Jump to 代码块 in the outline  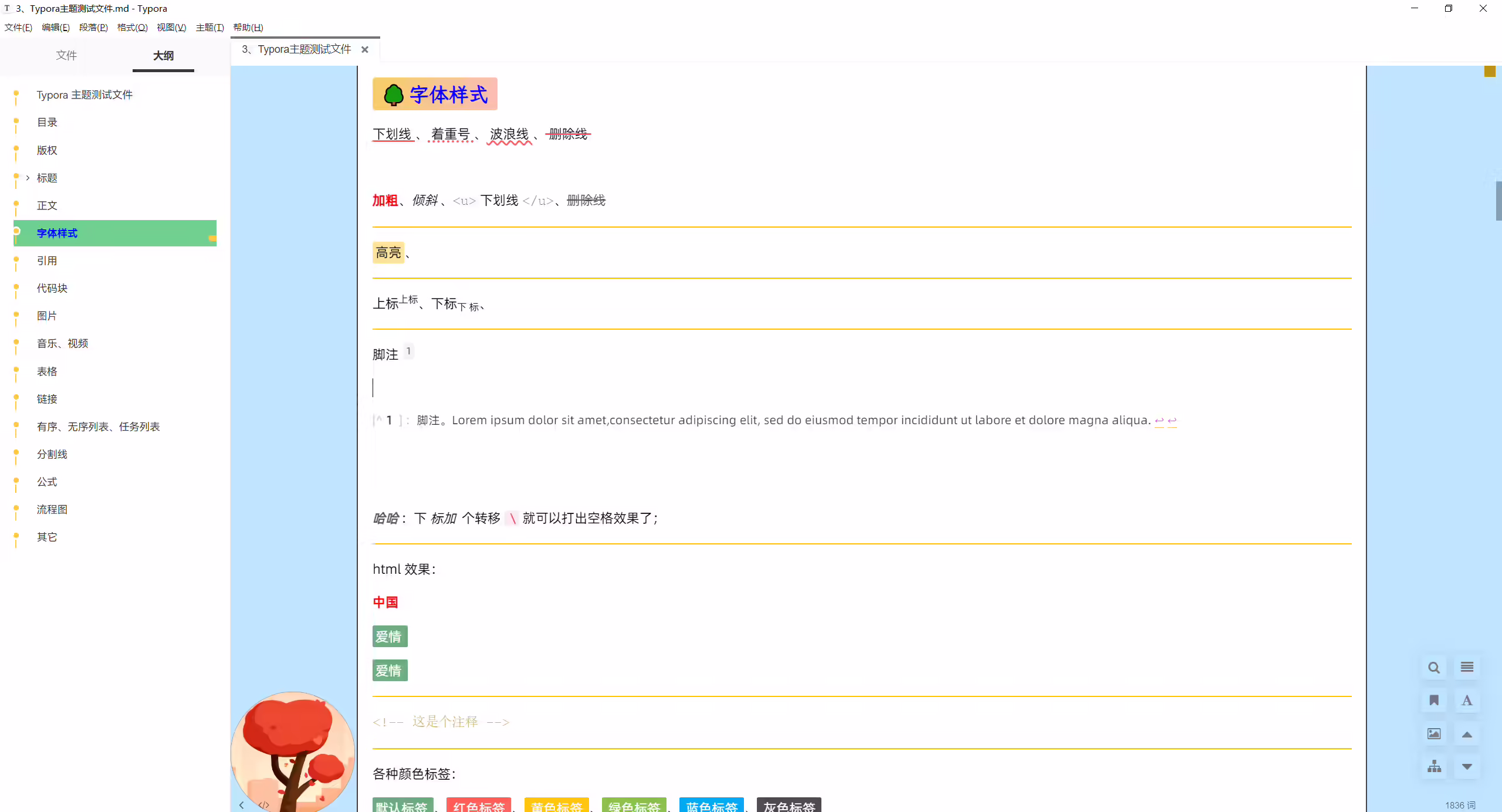point(52,288)
